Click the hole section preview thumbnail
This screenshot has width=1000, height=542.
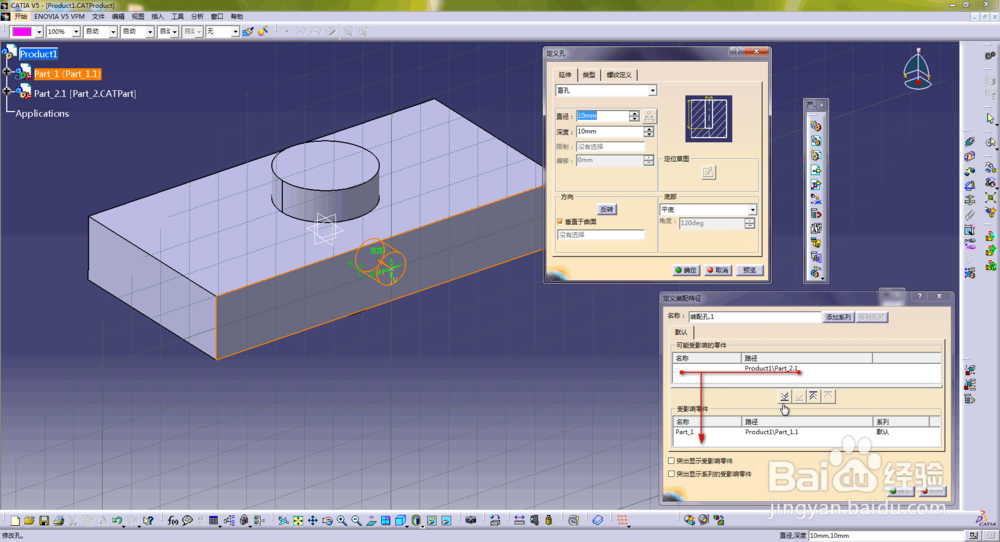pos(709,119)
